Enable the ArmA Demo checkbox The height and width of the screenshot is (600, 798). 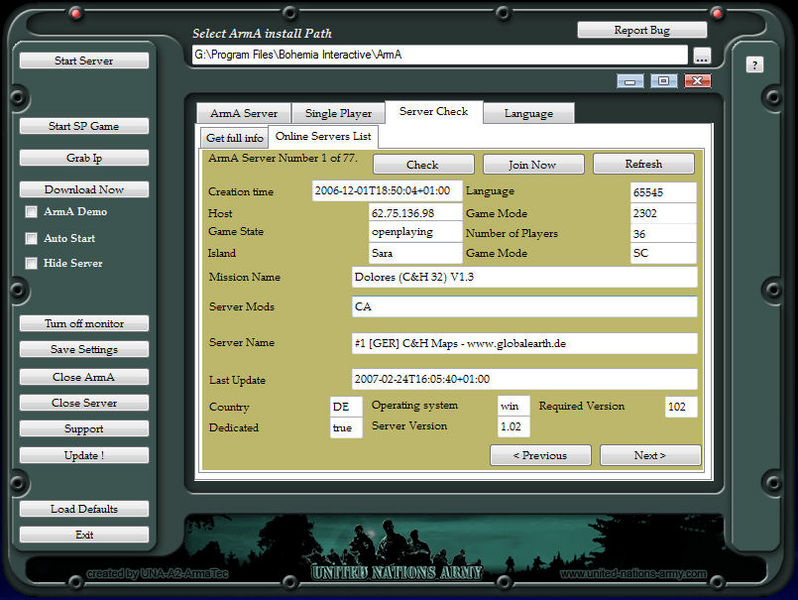[32, 212]
